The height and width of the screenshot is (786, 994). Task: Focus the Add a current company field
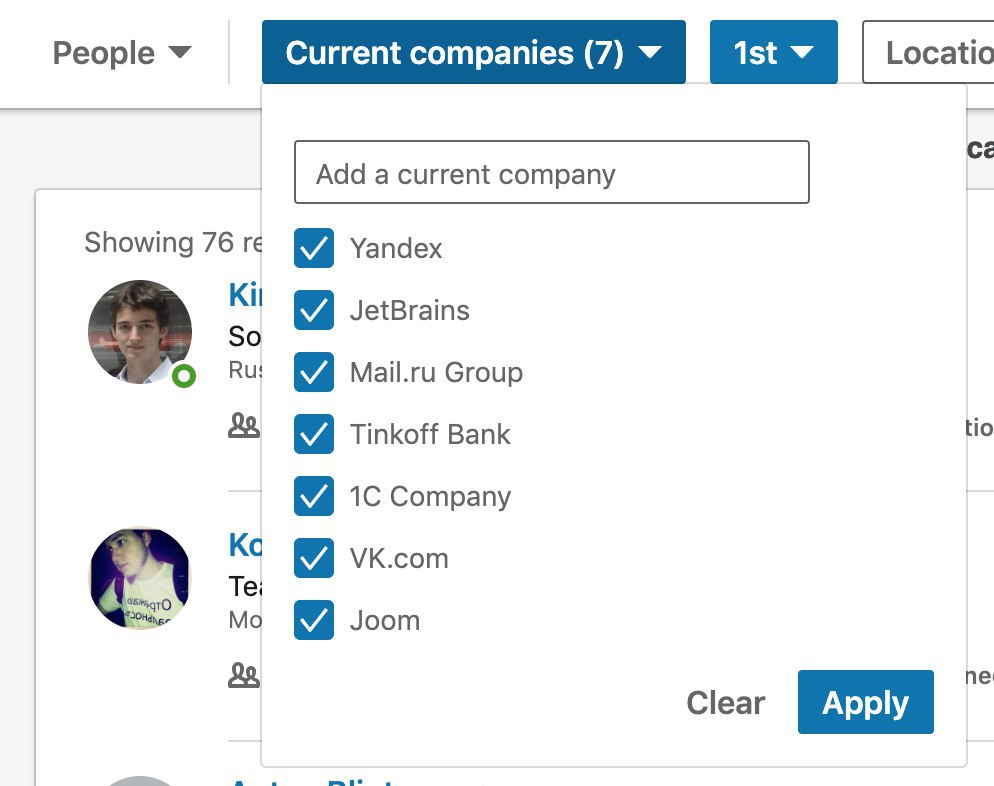(552, 172)
